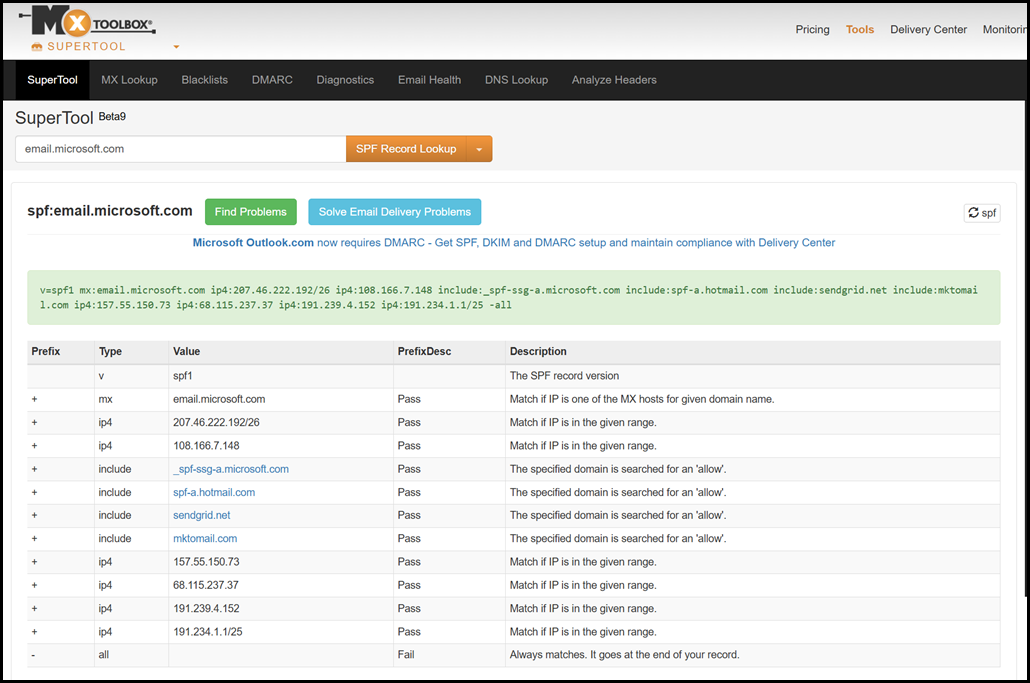Viewport: 1030px width, 683px height.
Task: Open the Analyze Headers tab
Action: point(614,80)
